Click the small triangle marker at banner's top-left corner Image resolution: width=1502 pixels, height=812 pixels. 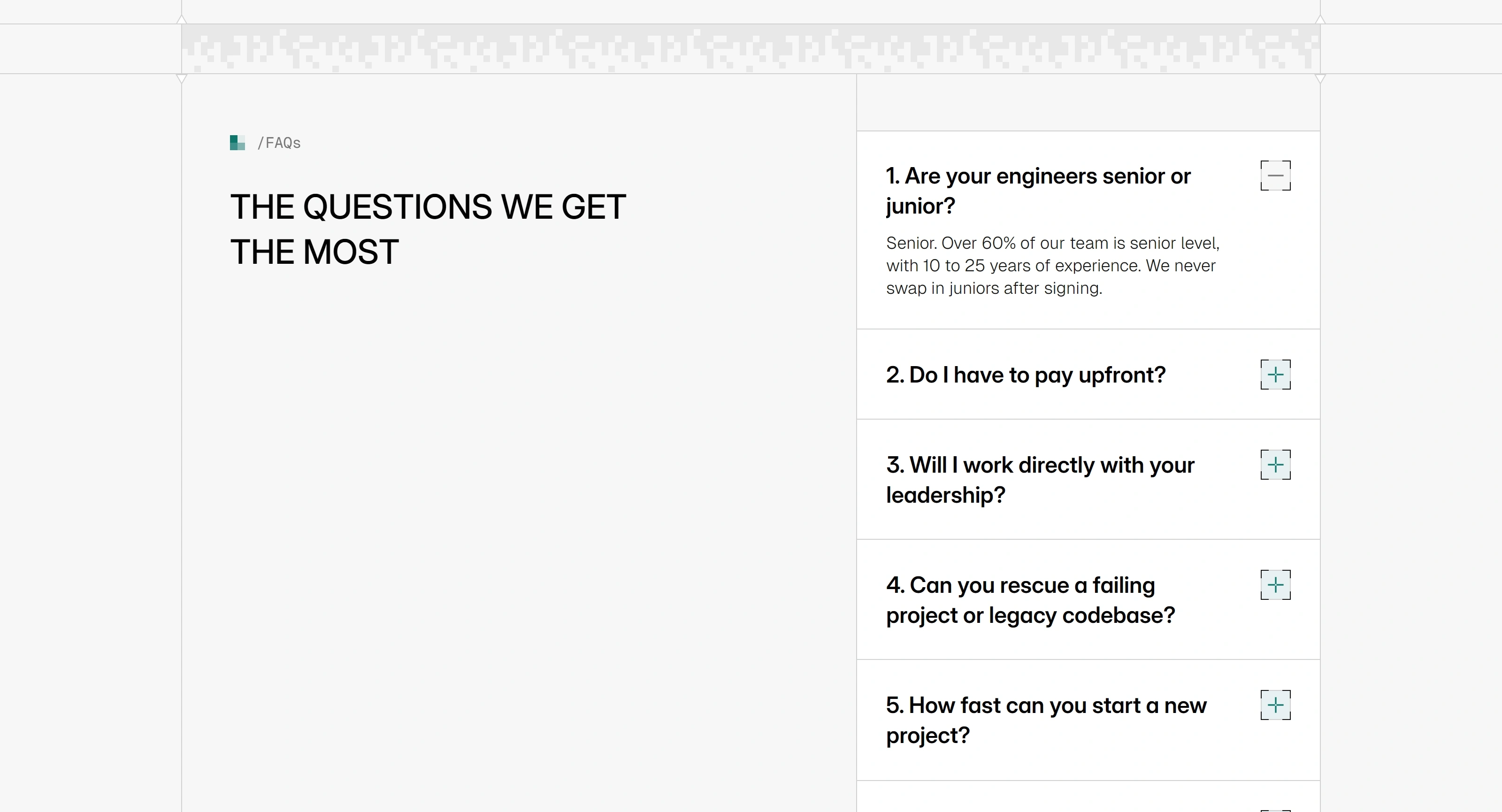tap(181, 19)
